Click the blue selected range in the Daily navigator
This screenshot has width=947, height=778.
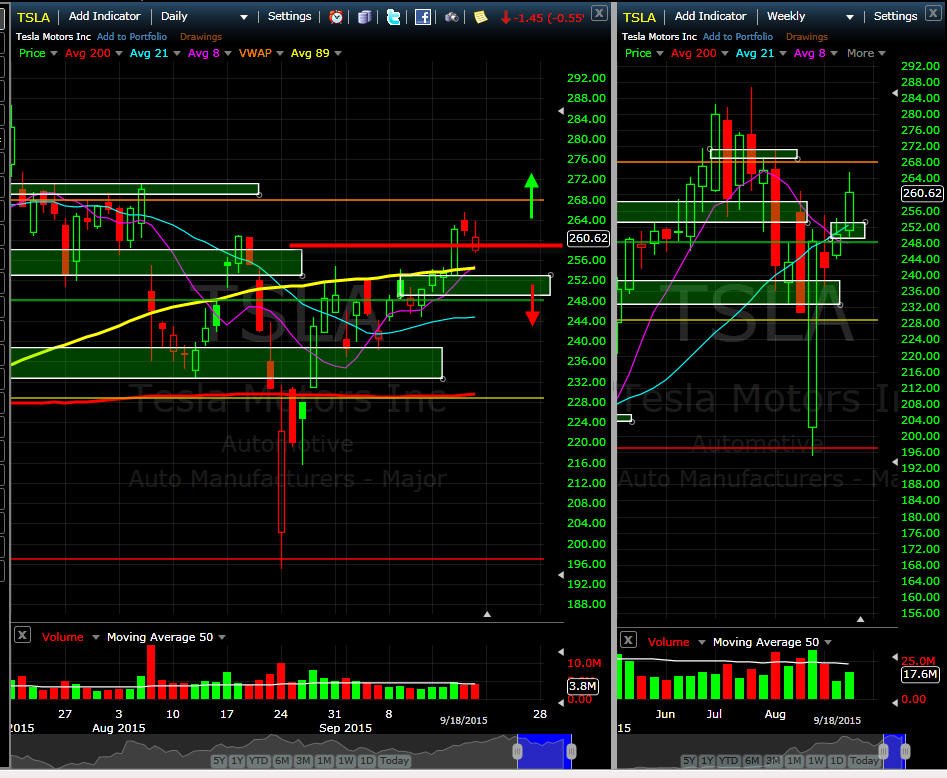(544, 751)
